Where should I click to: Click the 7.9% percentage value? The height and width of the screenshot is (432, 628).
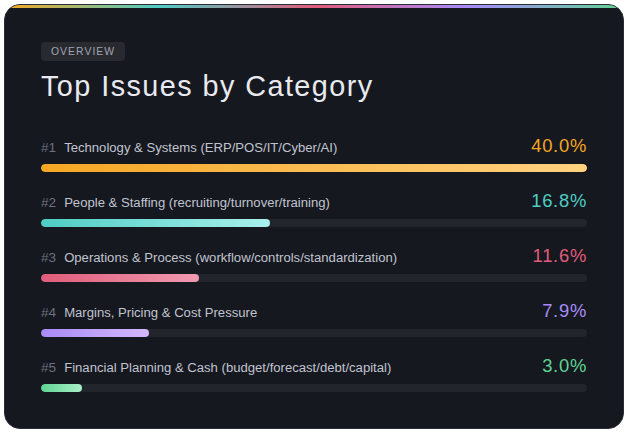click(x=564, y=311)
